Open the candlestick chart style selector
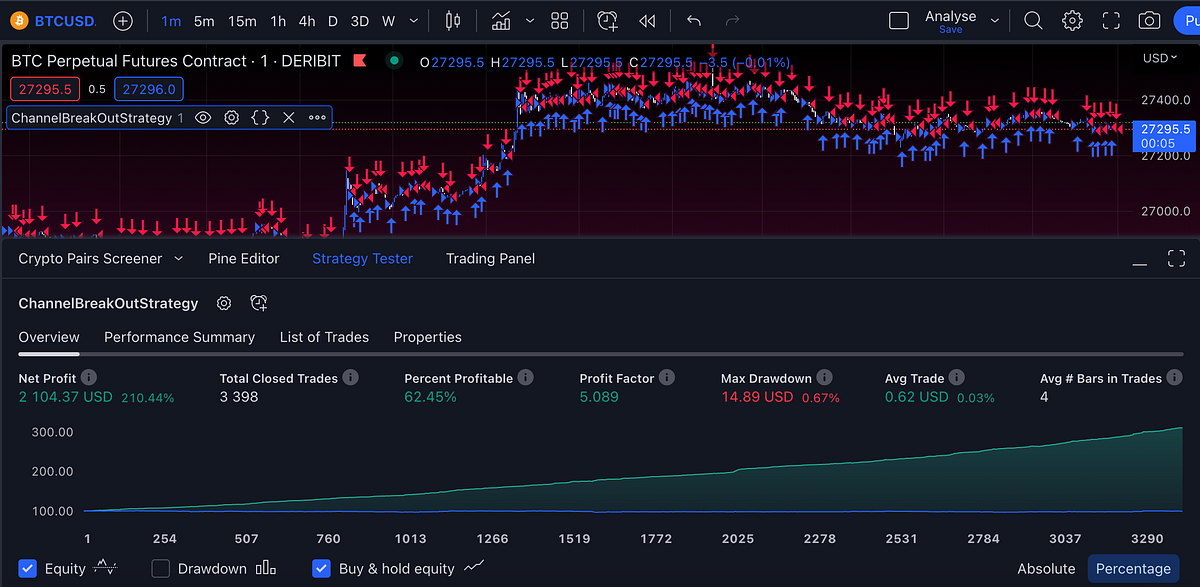Screen dimensions: 1200x587 453,20
